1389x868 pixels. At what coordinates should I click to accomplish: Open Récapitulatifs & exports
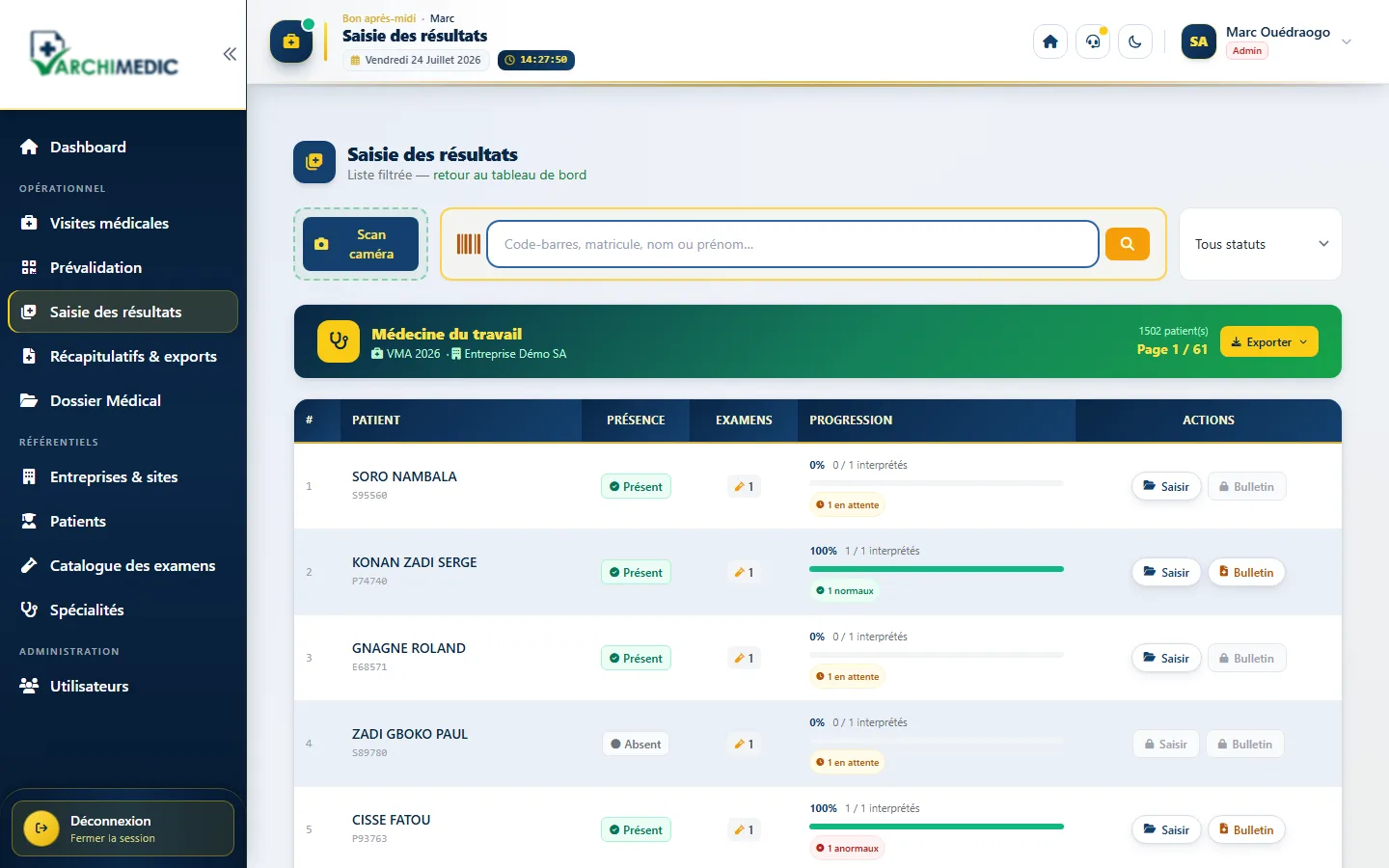(123, 356)
